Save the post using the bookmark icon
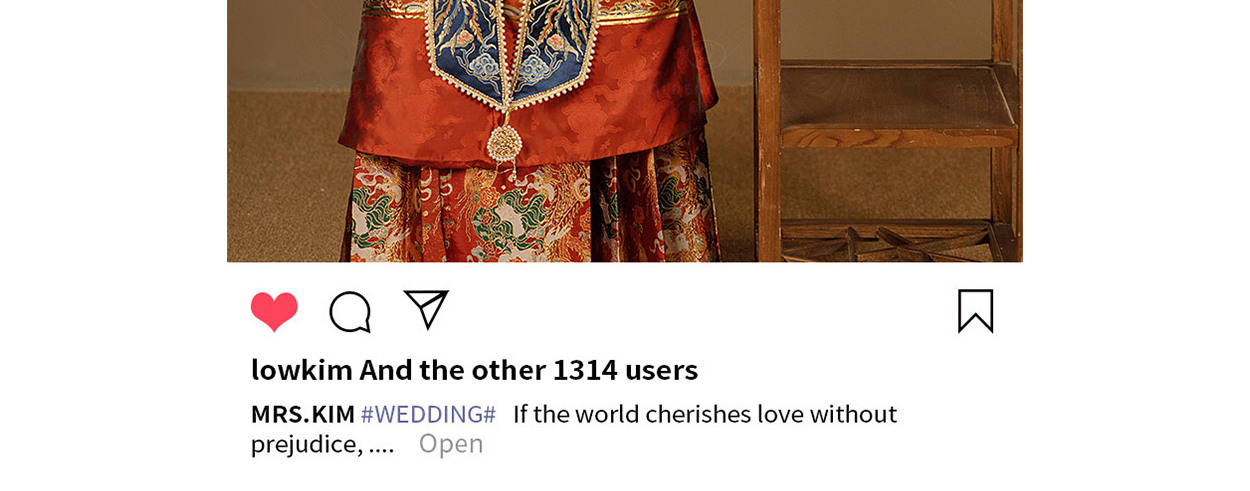 point(975,311)
